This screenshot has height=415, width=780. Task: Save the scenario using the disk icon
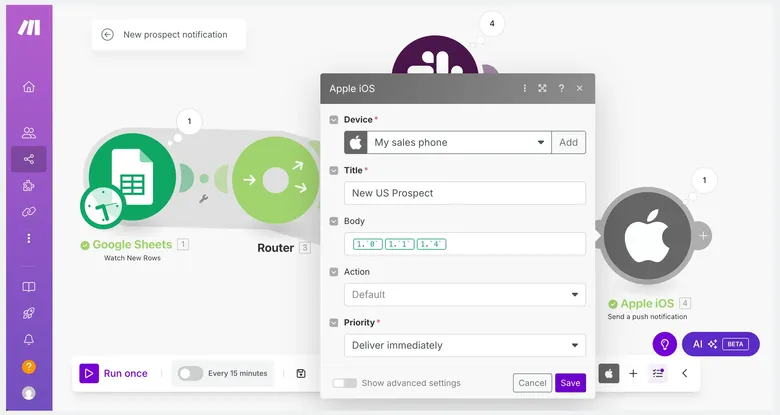point(301,373)
